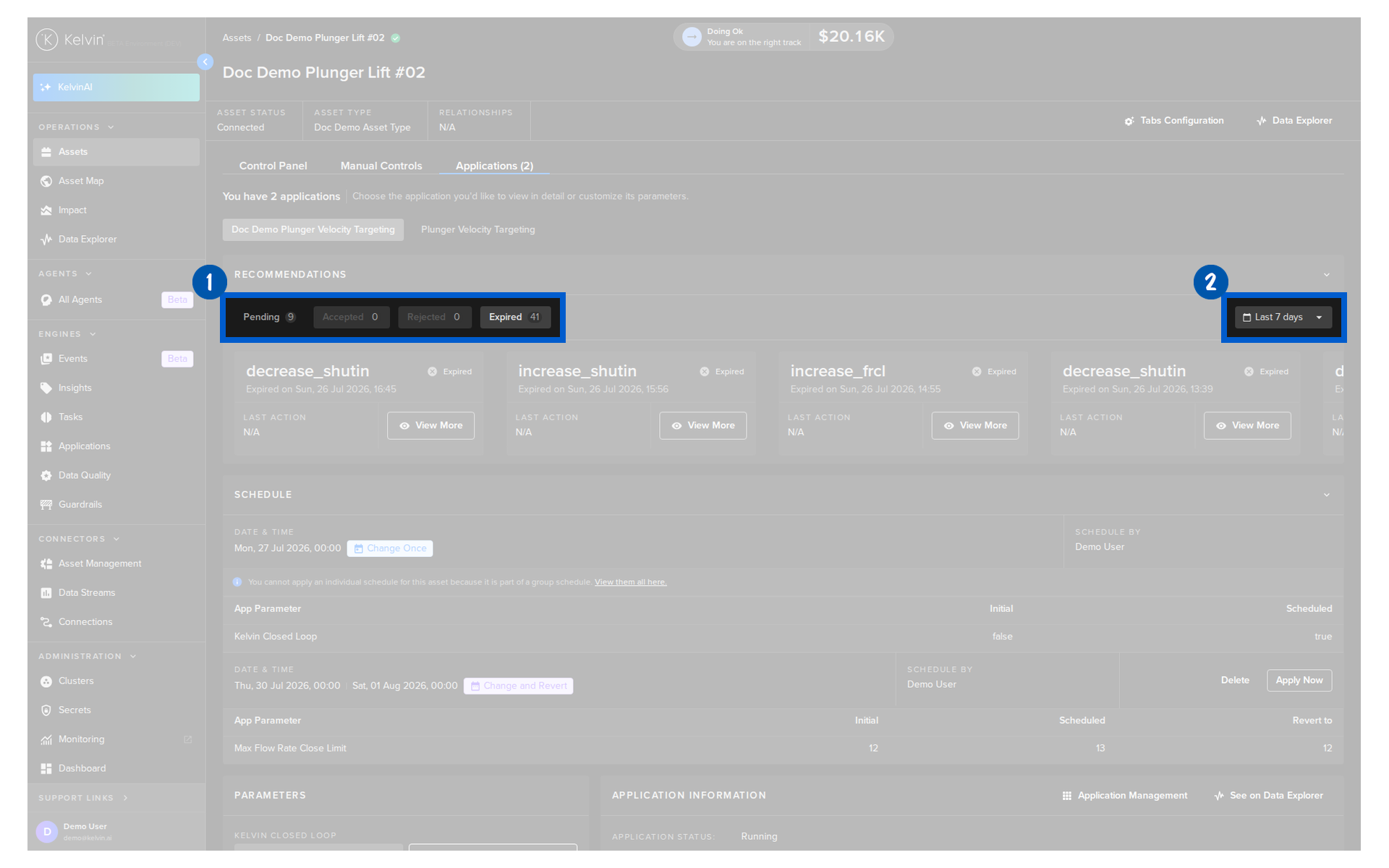Open Clusters administration
This screenshot has height=868, width=1389.
(116, 681)
